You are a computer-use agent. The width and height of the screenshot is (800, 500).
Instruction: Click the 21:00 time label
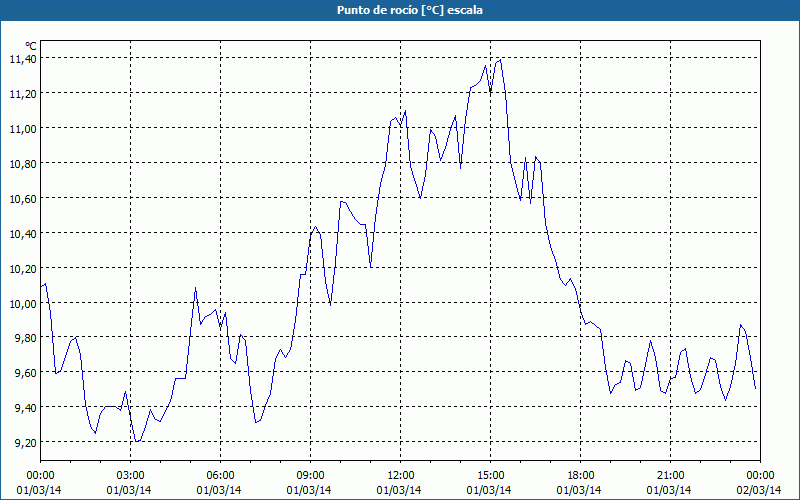pyautogui.click(x=670, y=476)
